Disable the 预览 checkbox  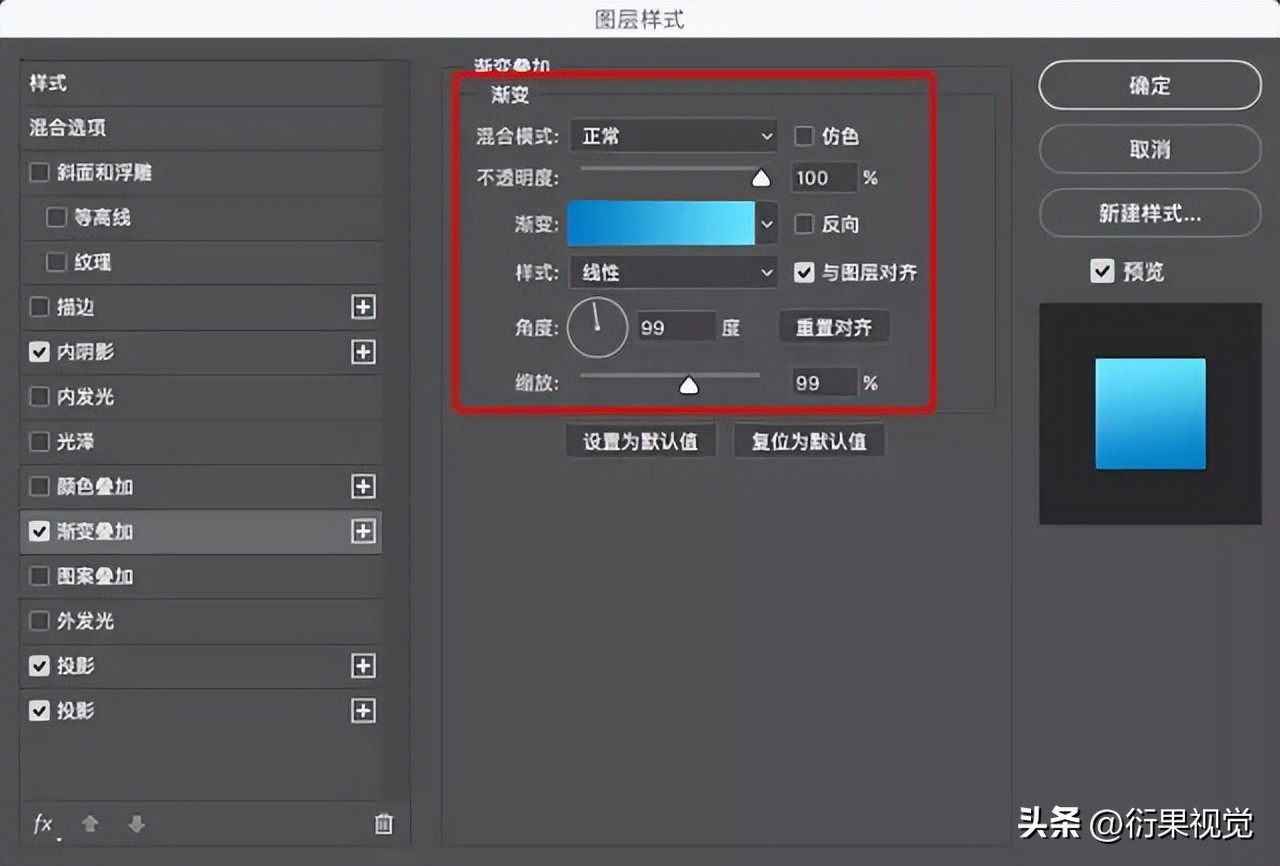pos(1101,270)
